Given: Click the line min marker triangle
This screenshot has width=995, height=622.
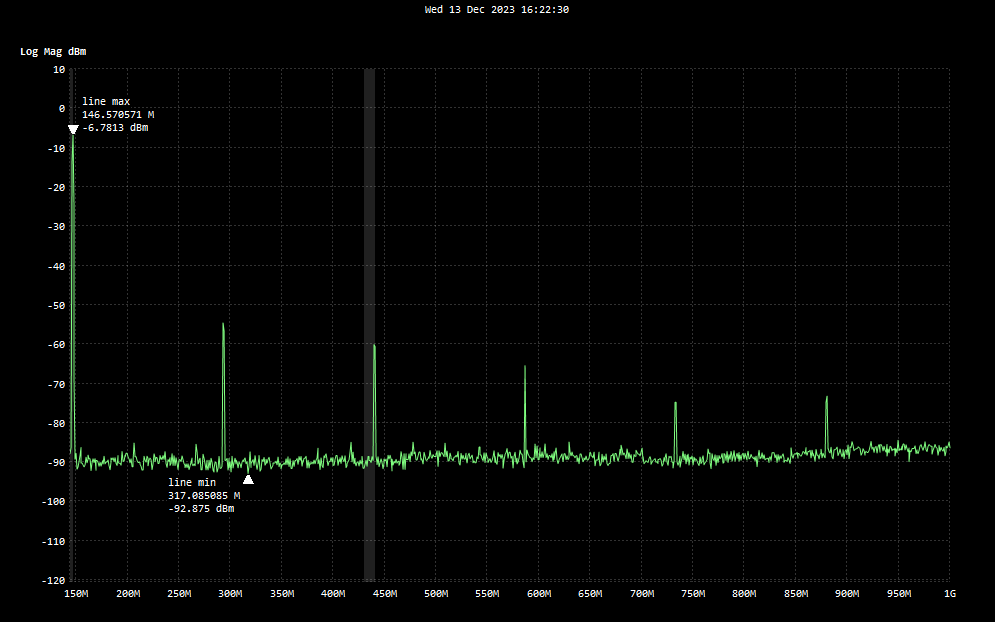Looking at the screenshot, I should [248, 479].
